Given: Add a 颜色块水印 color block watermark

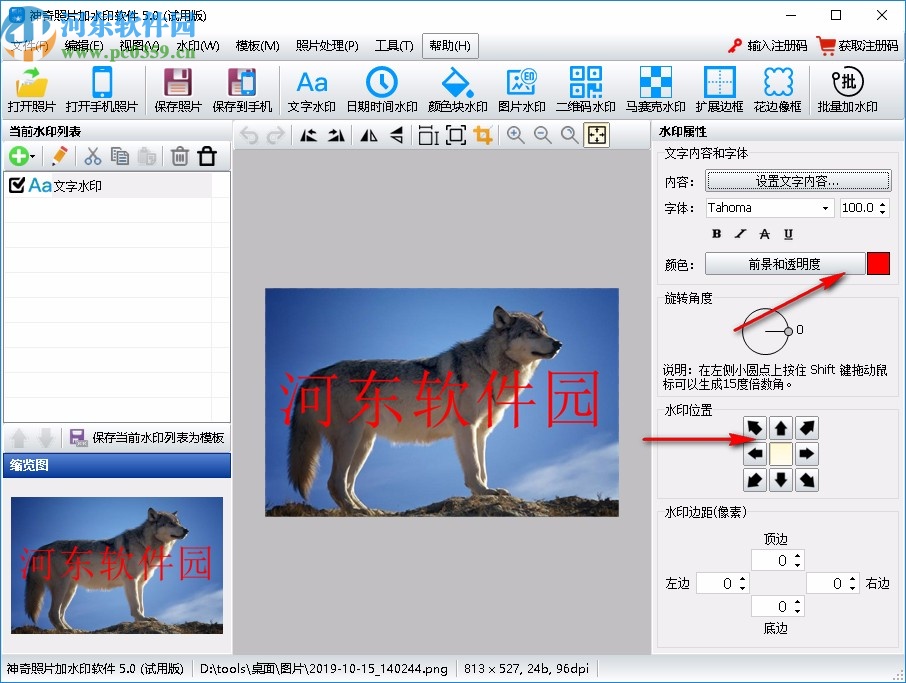Looking at the screenshot, I should click(458, 90).
